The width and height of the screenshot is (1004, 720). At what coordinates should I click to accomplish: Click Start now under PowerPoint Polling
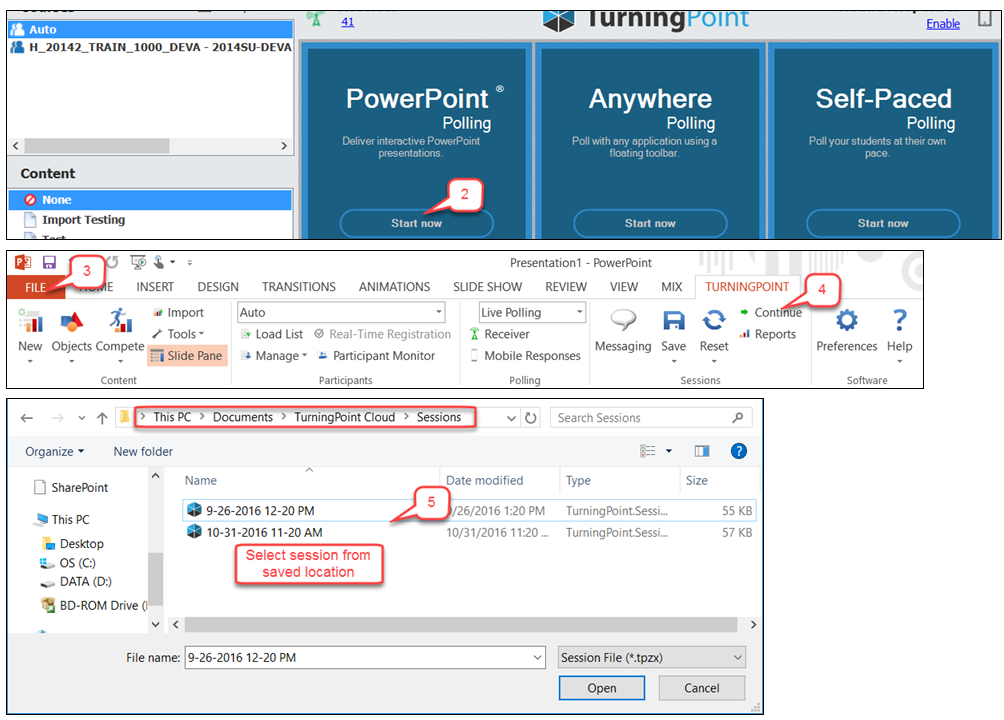pyautogui.click(x=416, y=224)
